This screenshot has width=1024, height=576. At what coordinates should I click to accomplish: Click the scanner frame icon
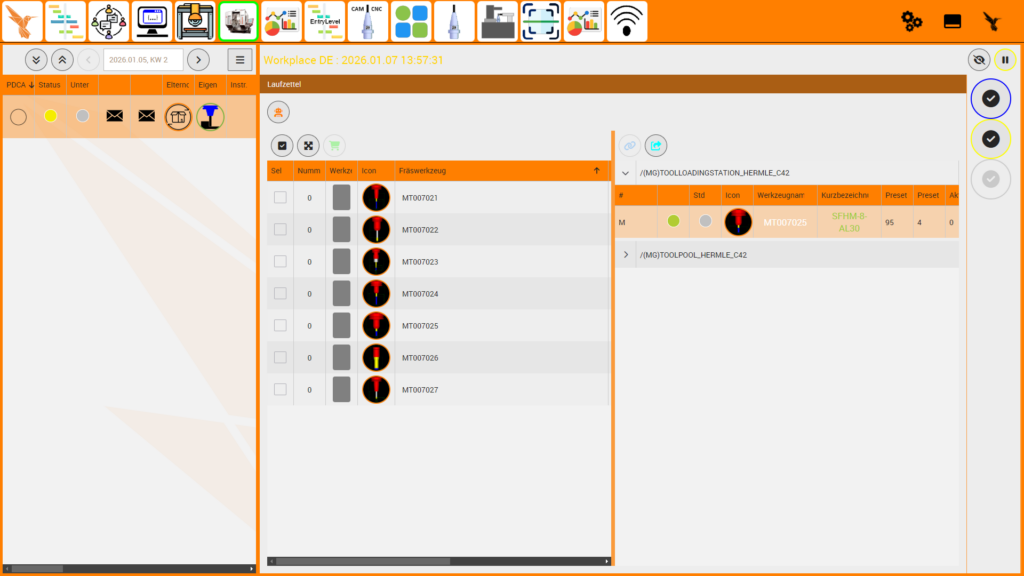(x=541, y=21)
